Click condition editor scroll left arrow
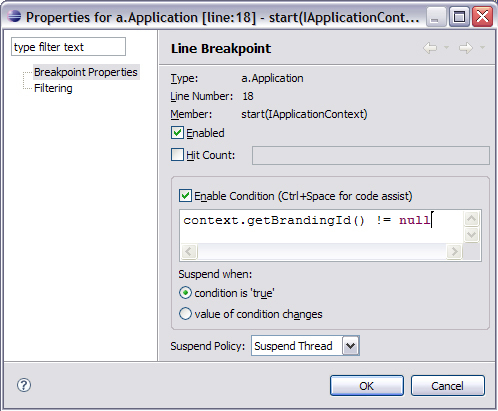The width and height of the screenshot is (498, 411). pyautogui.click(x=189, y=251)
